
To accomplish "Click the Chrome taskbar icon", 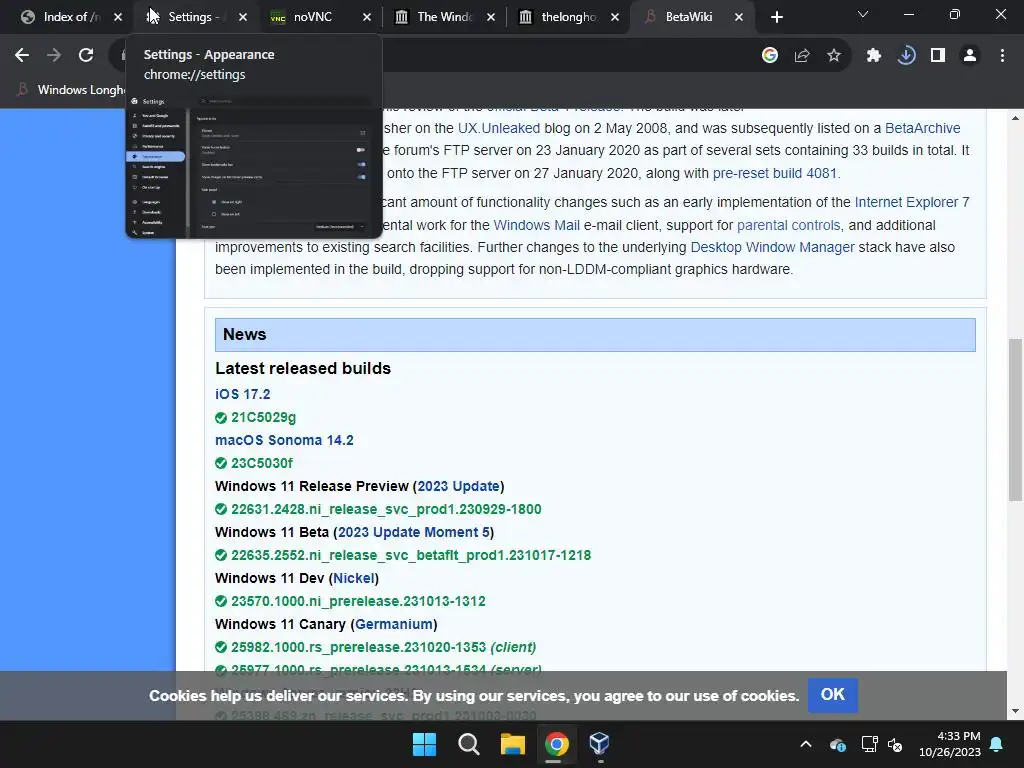I will point(556,744).
